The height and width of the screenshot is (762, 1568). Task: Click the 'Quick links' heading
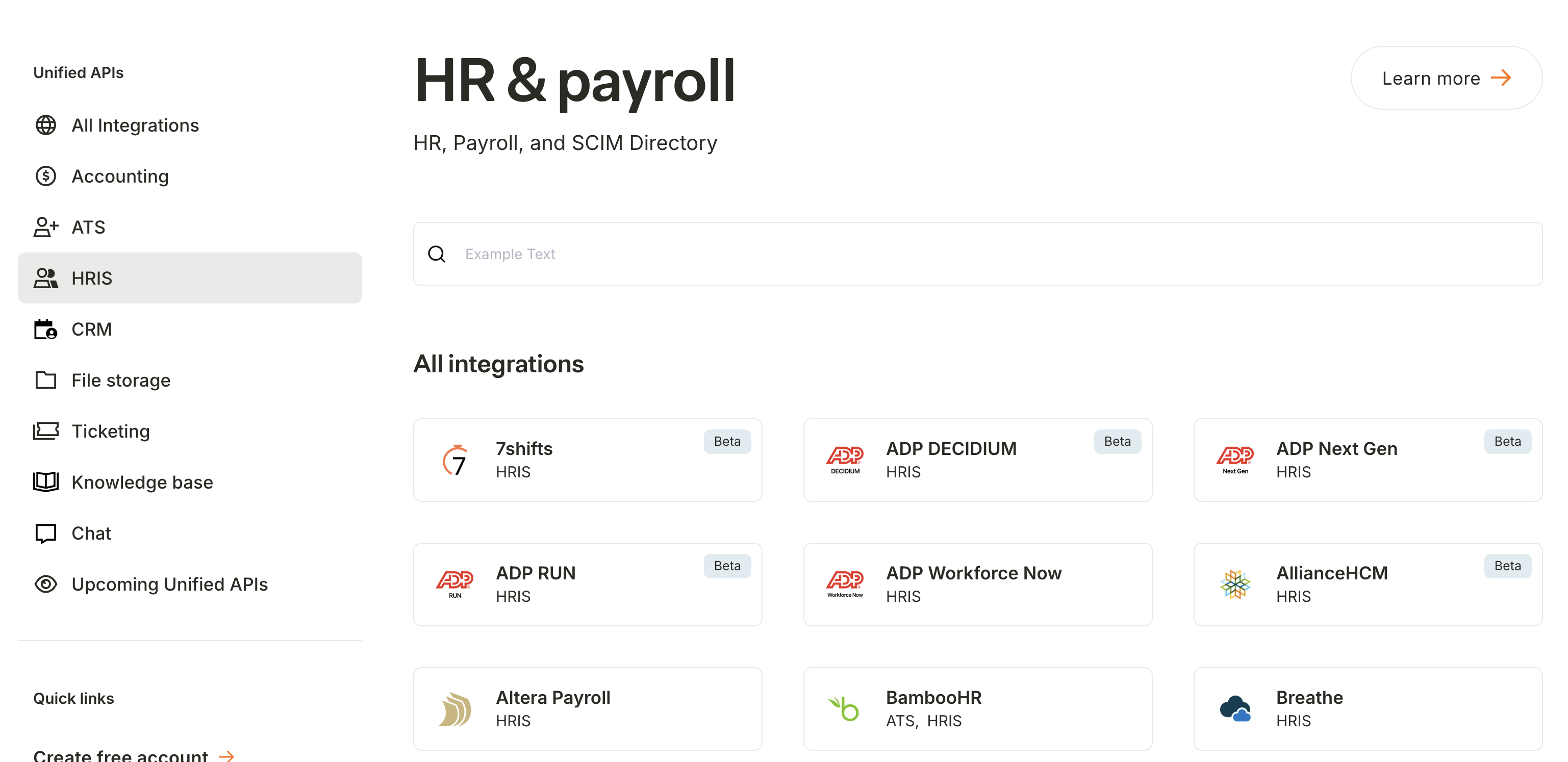(73, 699)
